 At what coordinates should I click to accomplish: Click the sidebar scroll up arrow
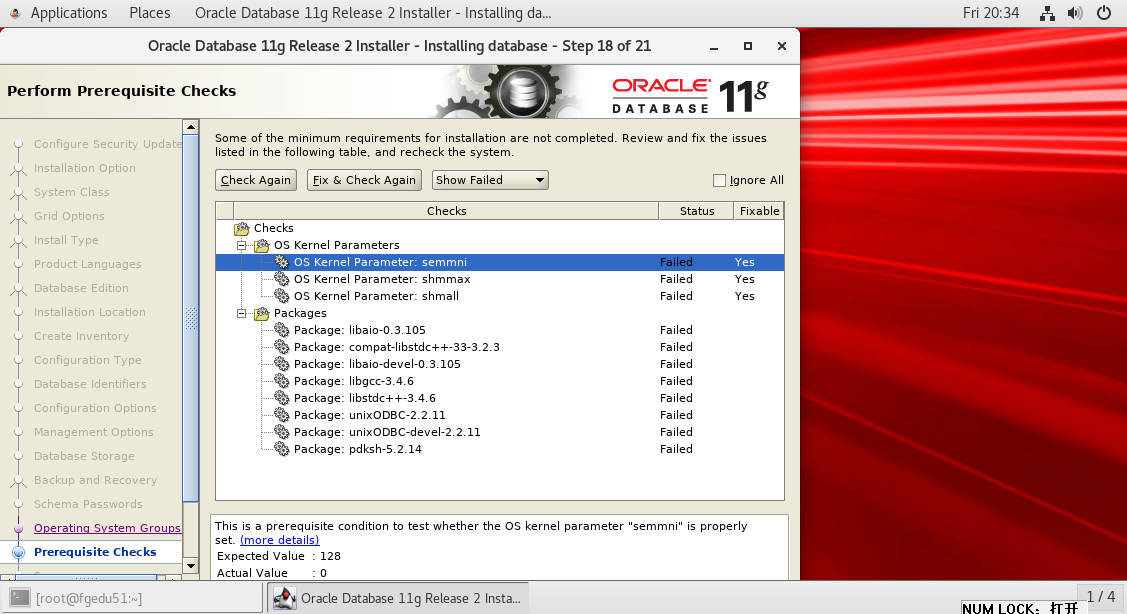[190, 127]
